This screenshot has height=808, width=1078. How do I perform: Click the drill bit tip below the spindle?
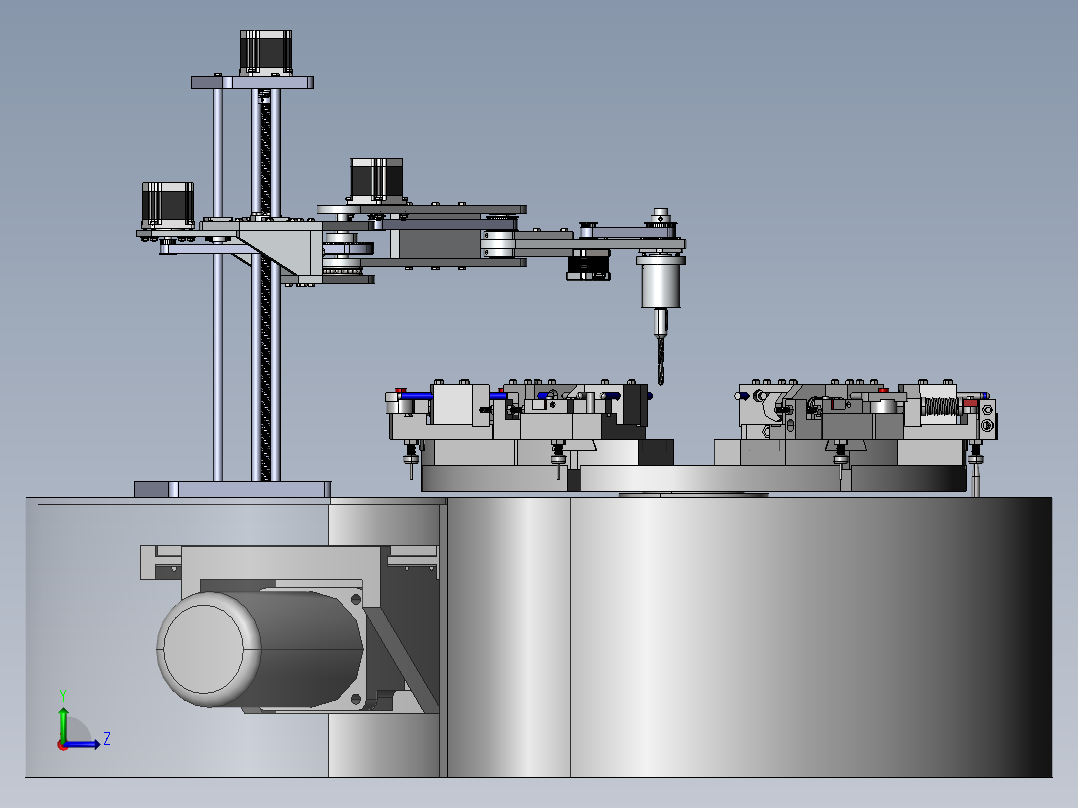click(661, 360)
